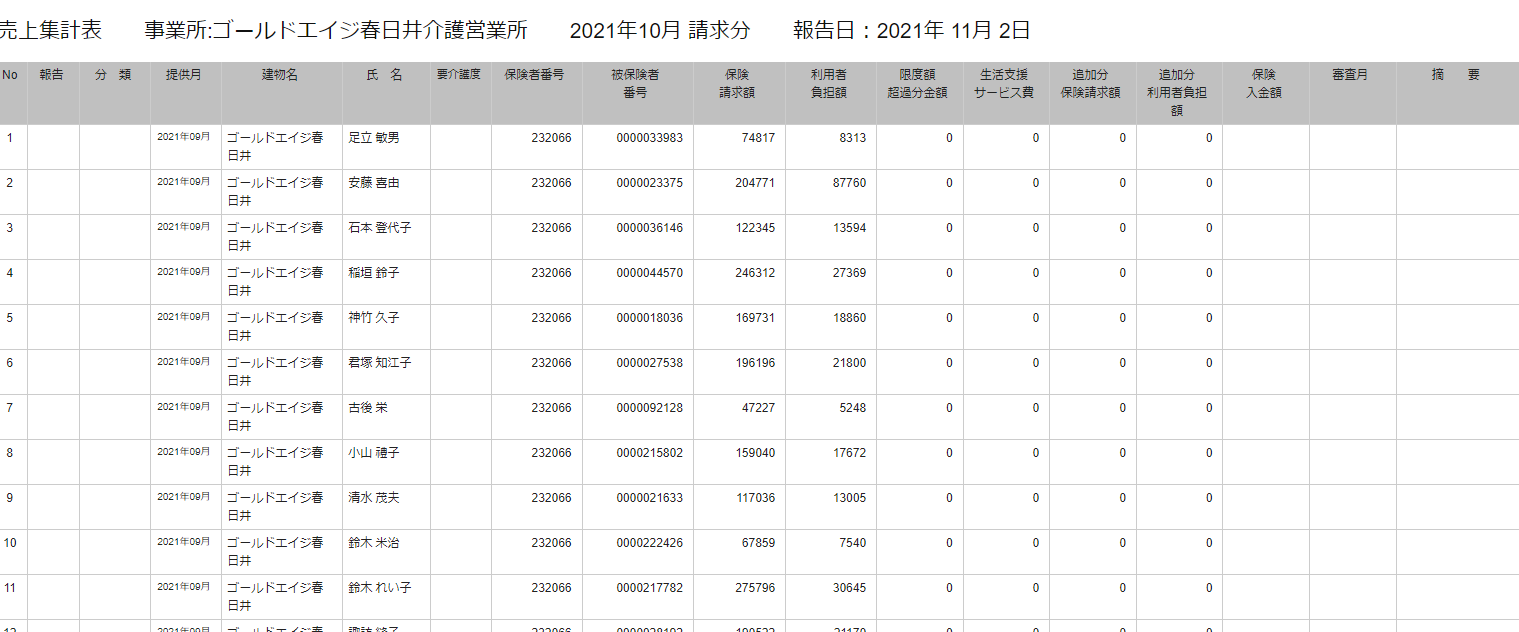1519x632 pixels.
Task: Select the name cell 石本 登代子
Action: [379, 228]
